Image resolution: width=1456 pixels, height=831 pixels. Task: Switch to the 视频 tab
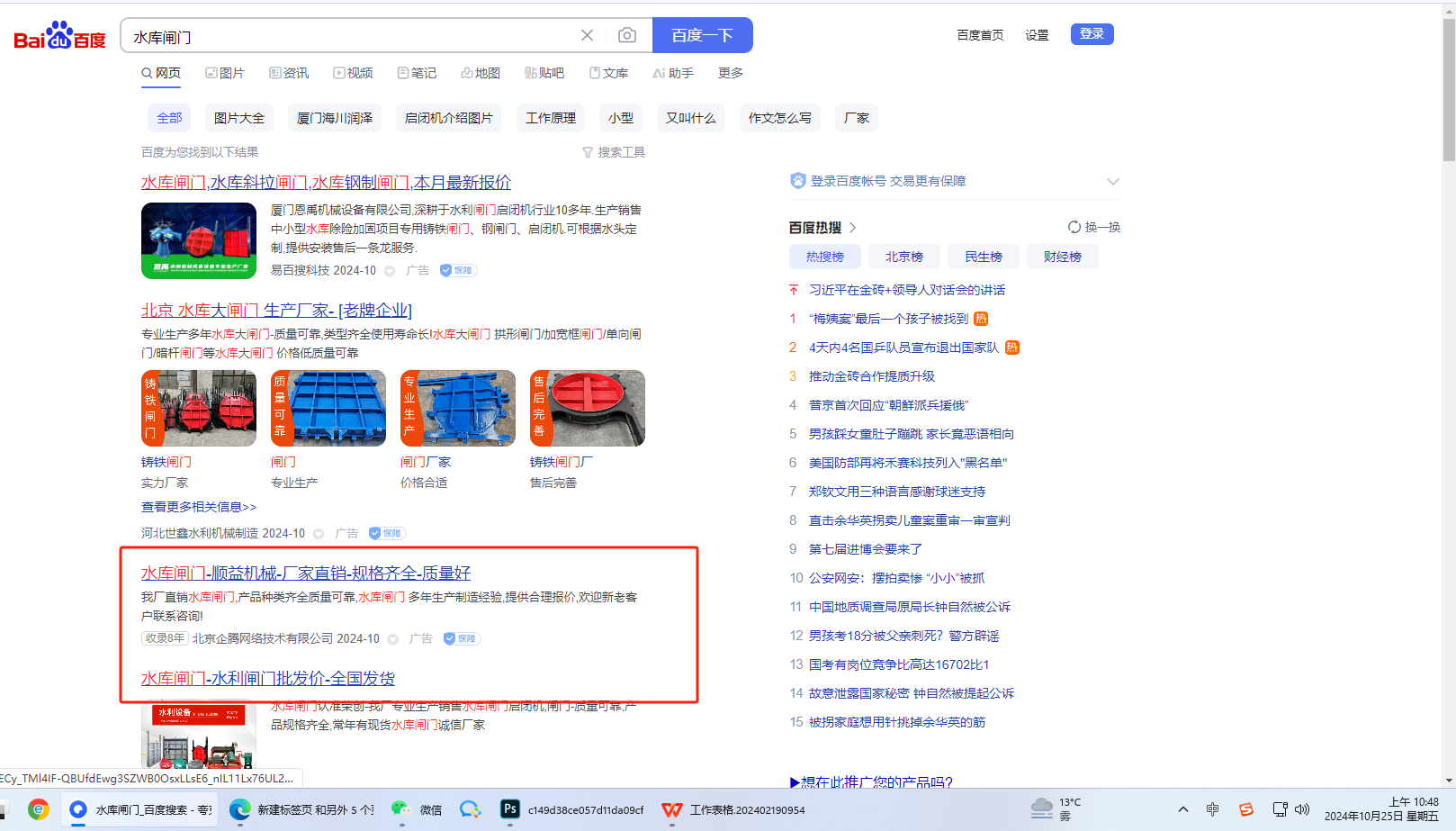pos(353,73)
